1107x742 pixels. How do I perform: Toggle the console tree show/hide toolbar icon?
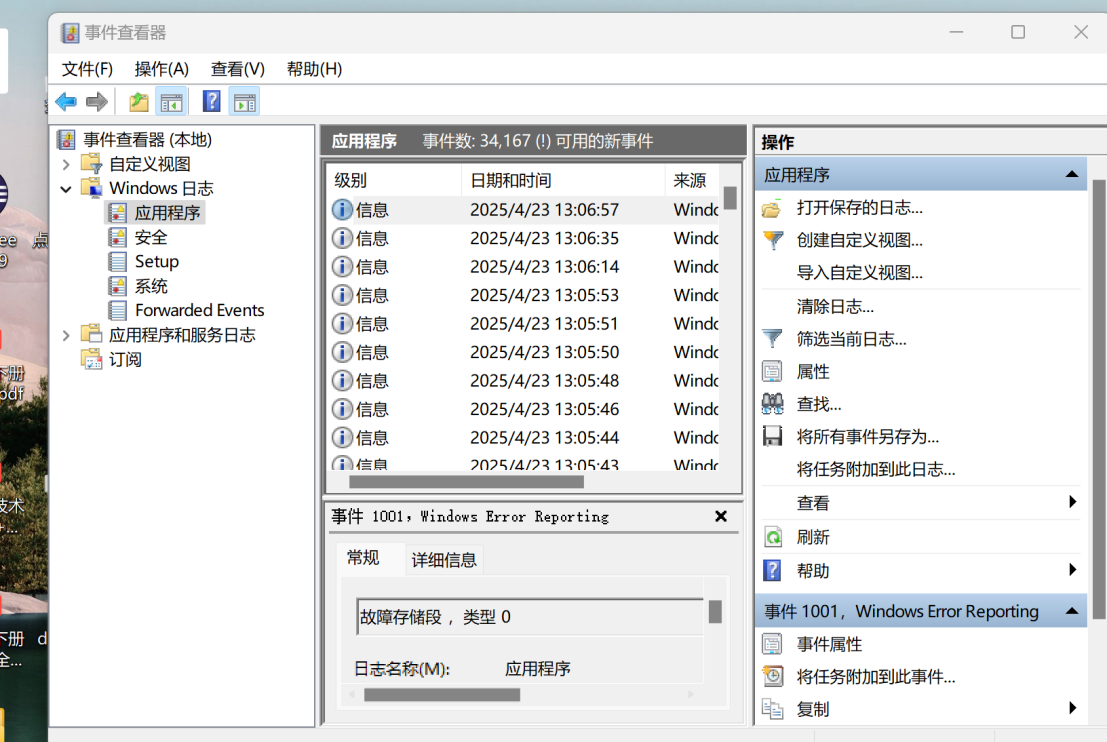coord(171,102)
